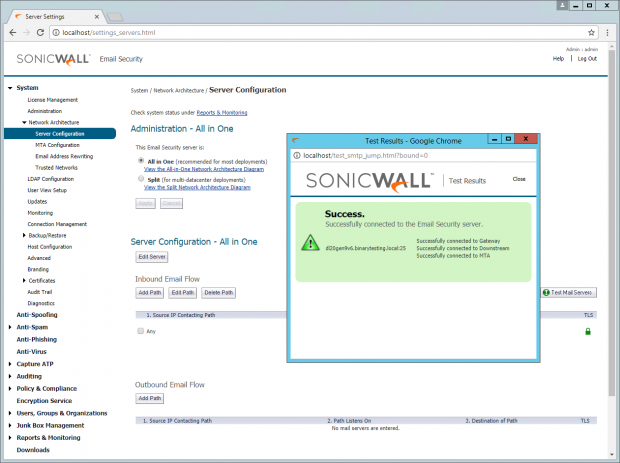Click the Apply button
The height and width of the screenshot is (463, 620).
coord(145,204)
